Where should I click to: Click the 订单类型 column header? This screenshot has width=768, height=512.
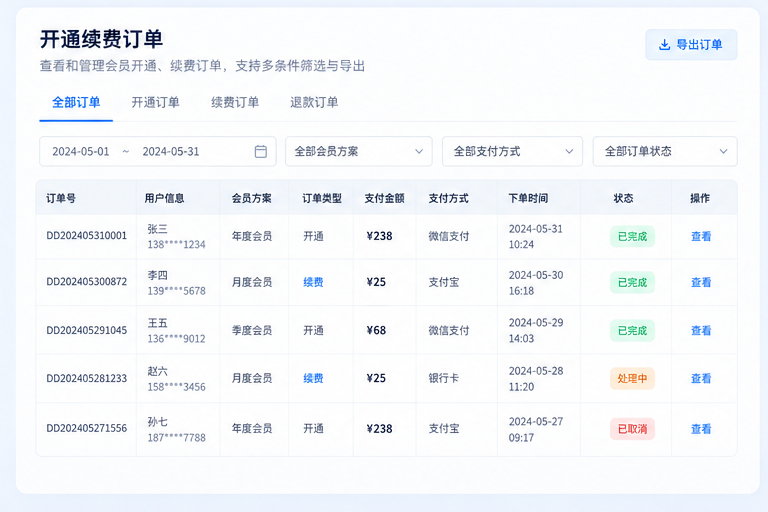click(x=322, y=198)
